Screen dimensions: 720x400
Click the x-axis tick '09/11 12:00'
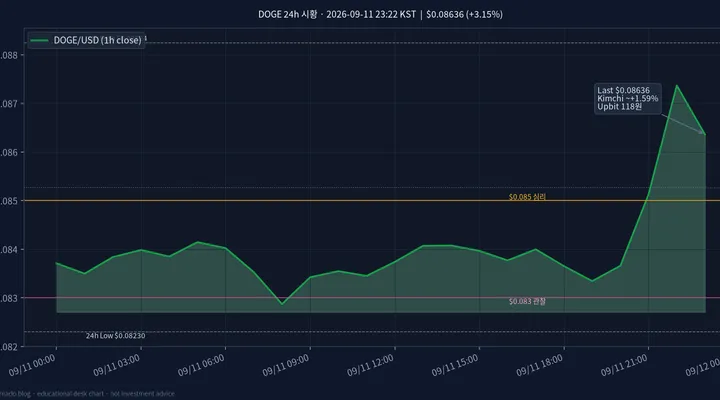tap(371, 366)
